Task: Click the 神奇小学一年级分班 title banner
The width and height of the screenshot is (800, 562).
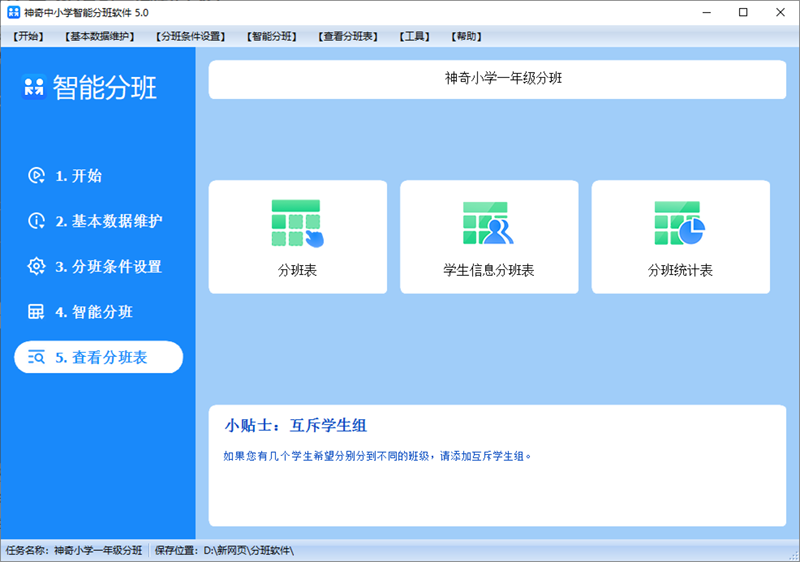Action: click(x=497, y=80)
